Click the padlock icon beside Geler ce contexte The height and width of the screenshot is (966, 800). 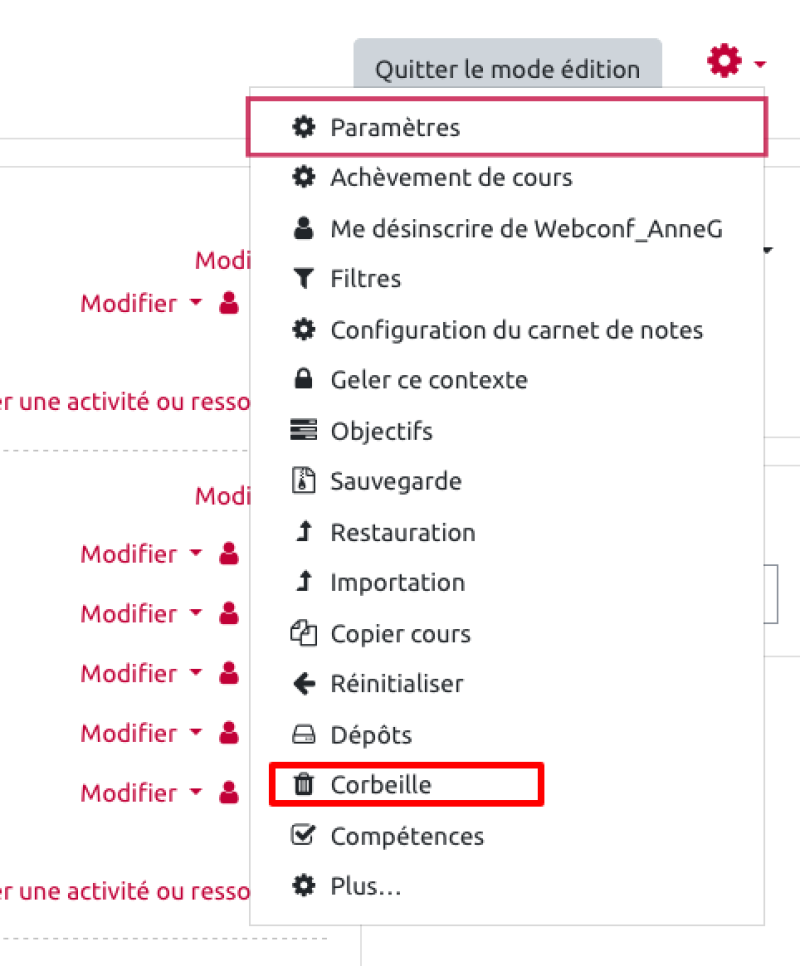[x=302, y=380]
